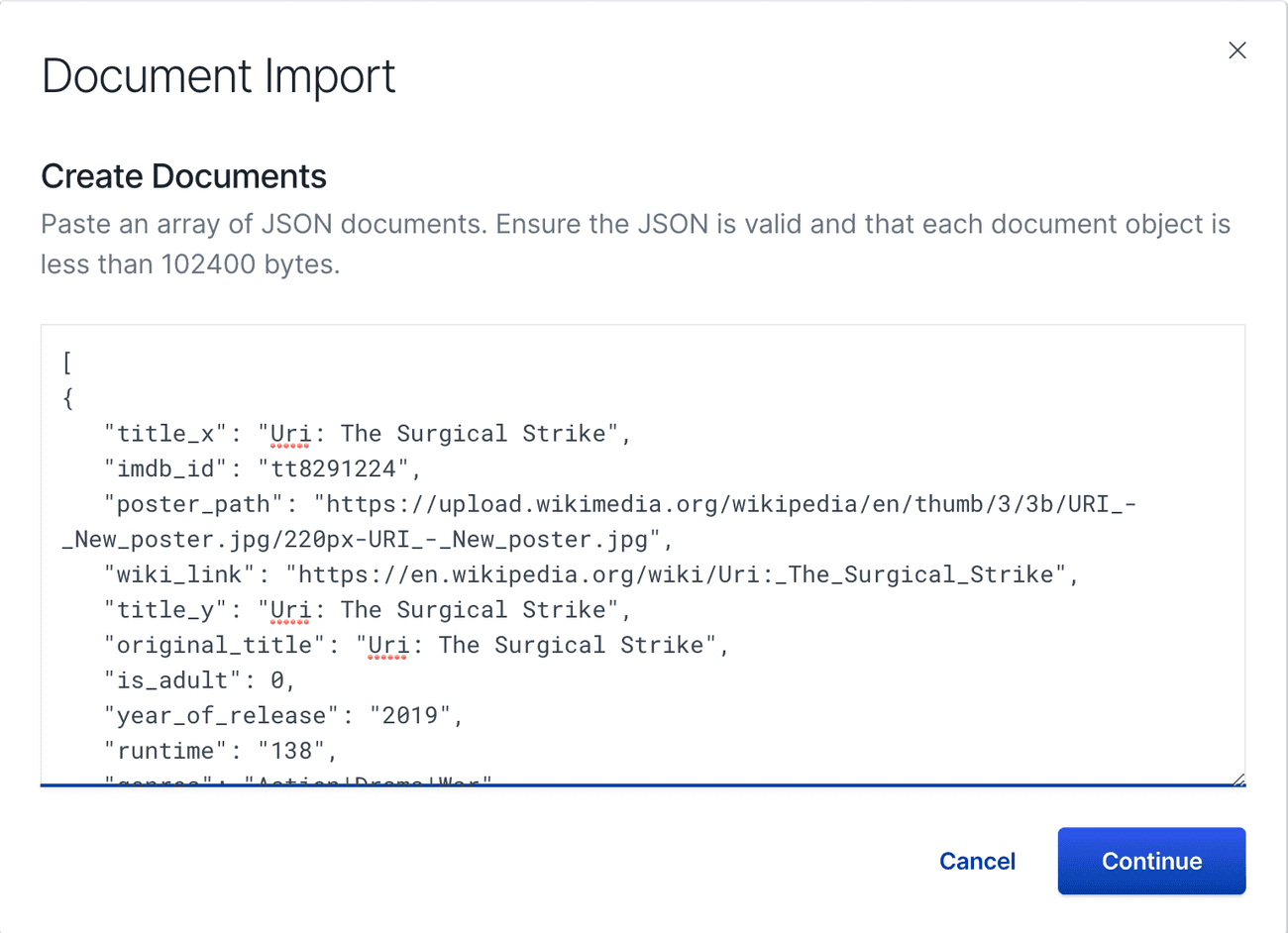Select the poster_path Wikimedia URL
The width and height of the screenshot is (1288, 933).
coord(694,503)
